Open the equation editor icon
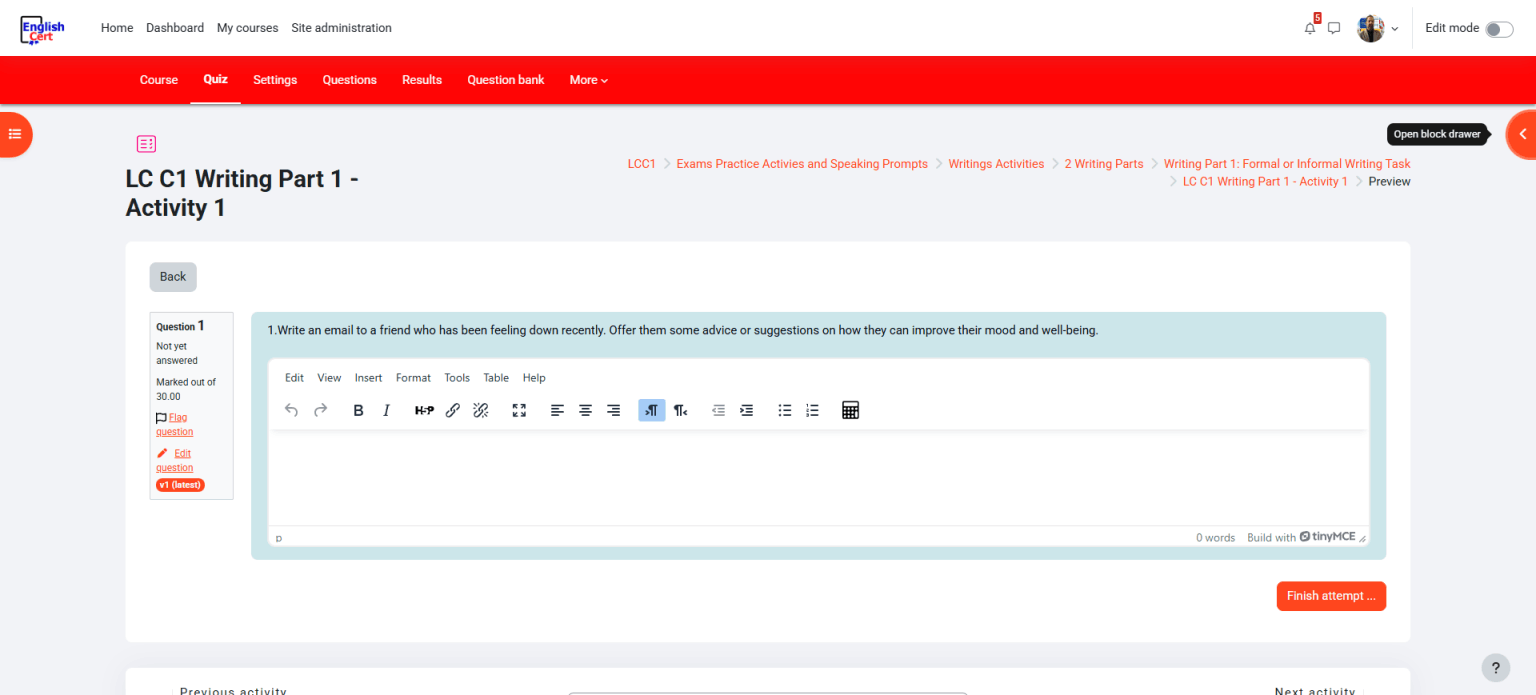This screenshot has width=1536, height=695. pyautogui.click(x=850, y=410)
